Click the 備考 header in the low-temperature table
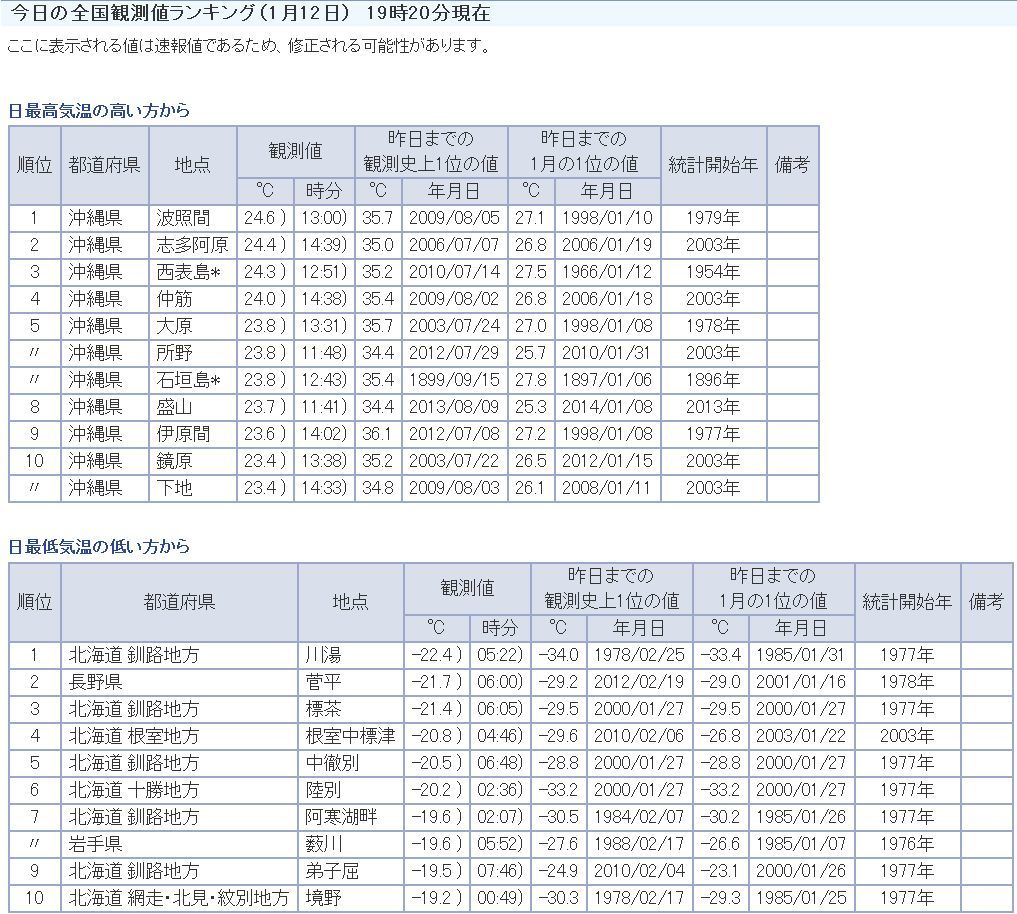 987,602
